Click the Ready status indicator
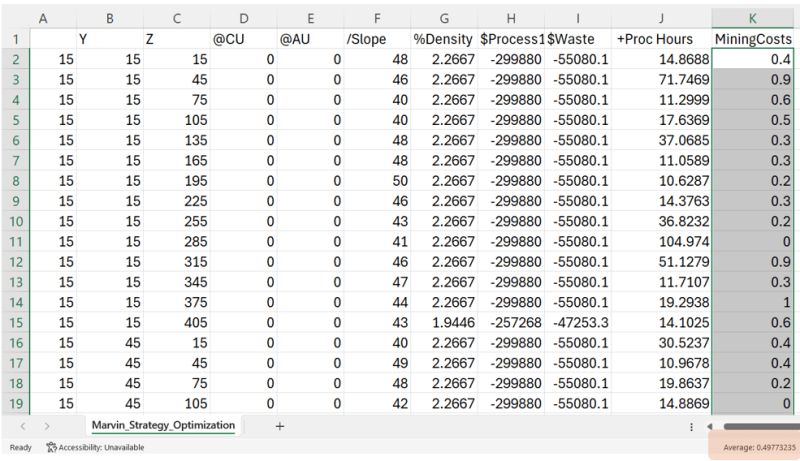The image size is (800, 461). 20,448
